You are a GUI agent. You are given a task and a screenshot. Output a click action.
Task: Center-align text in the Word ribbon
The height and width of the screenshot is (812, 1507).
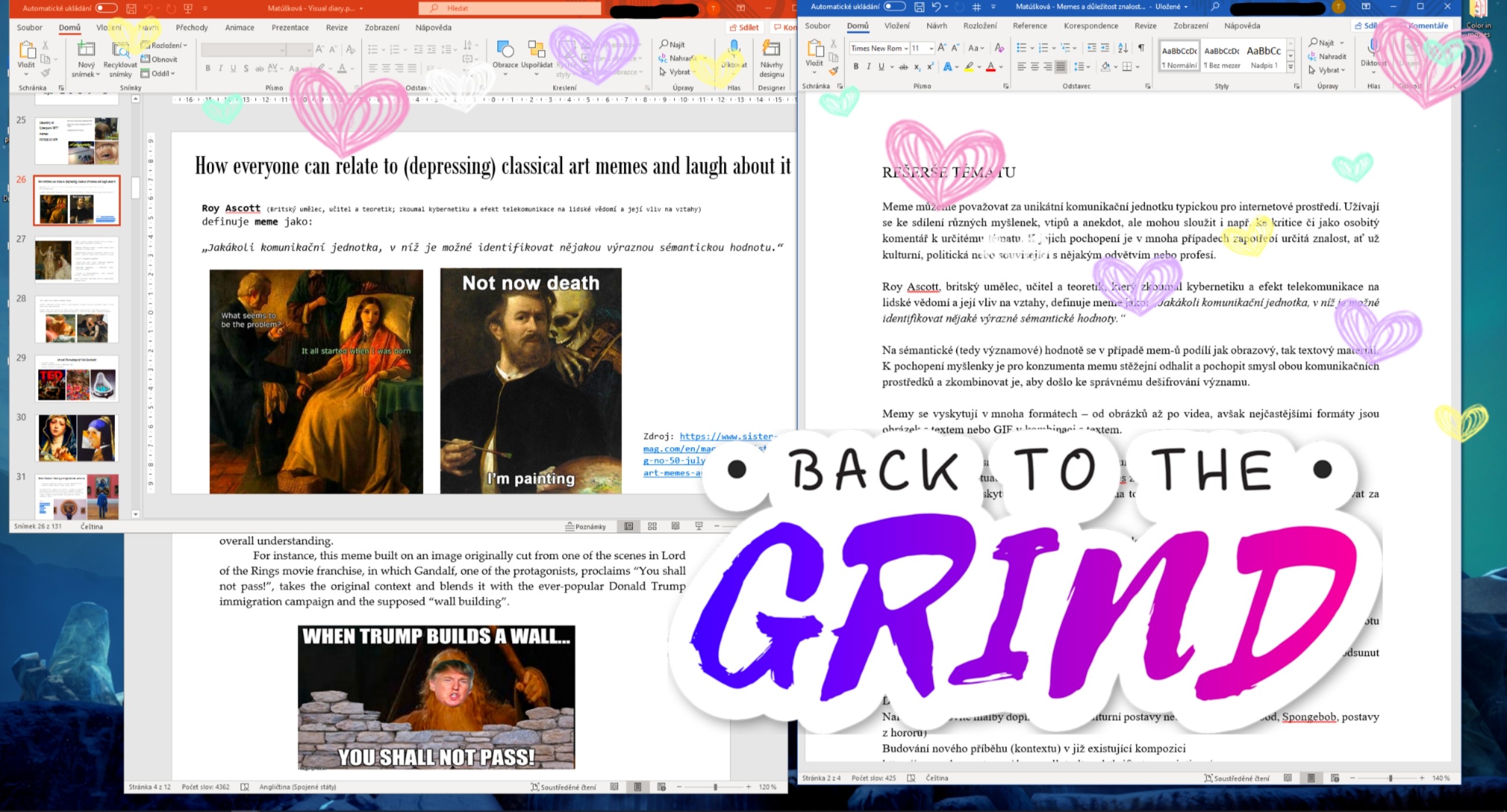1034,66
